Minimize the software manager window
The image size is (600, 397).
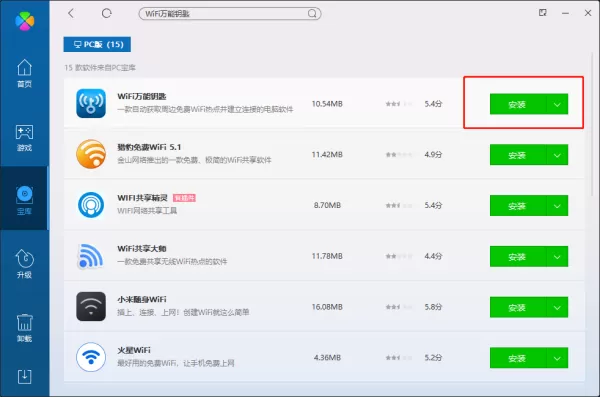tap(565, 13)
